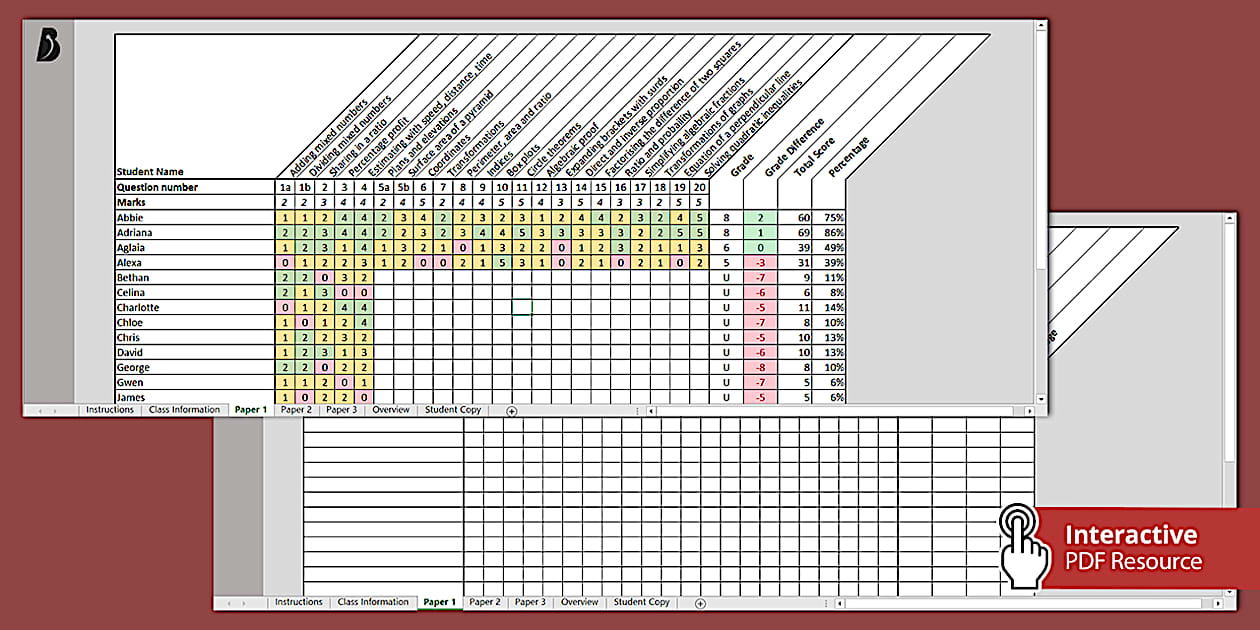Viewport: 1260px width, 630px height.
Task: Select Alexa's Grade Difference cell showing -3
Action: click(760, 262)
